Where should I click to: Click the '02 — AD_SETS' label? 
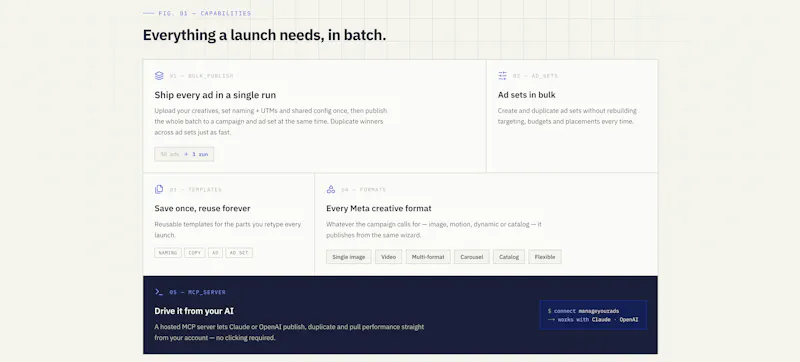point(535,76)
